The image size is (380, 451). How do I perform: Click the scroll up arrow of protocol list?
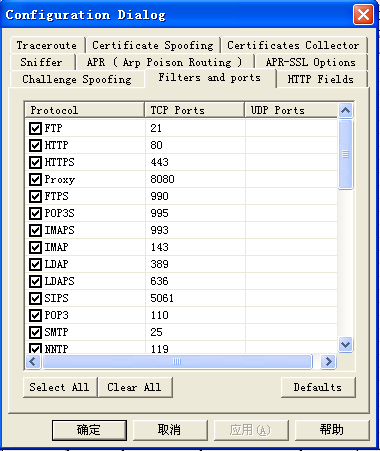(346, 110)
